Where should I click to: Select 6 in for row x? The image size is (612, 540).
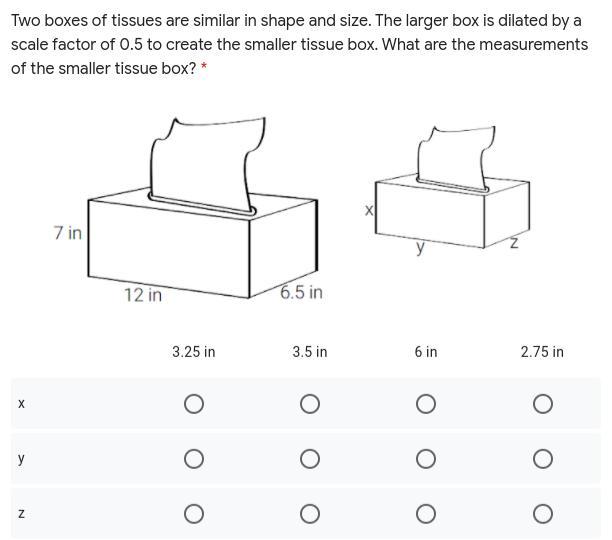click(x=426, y=404)
